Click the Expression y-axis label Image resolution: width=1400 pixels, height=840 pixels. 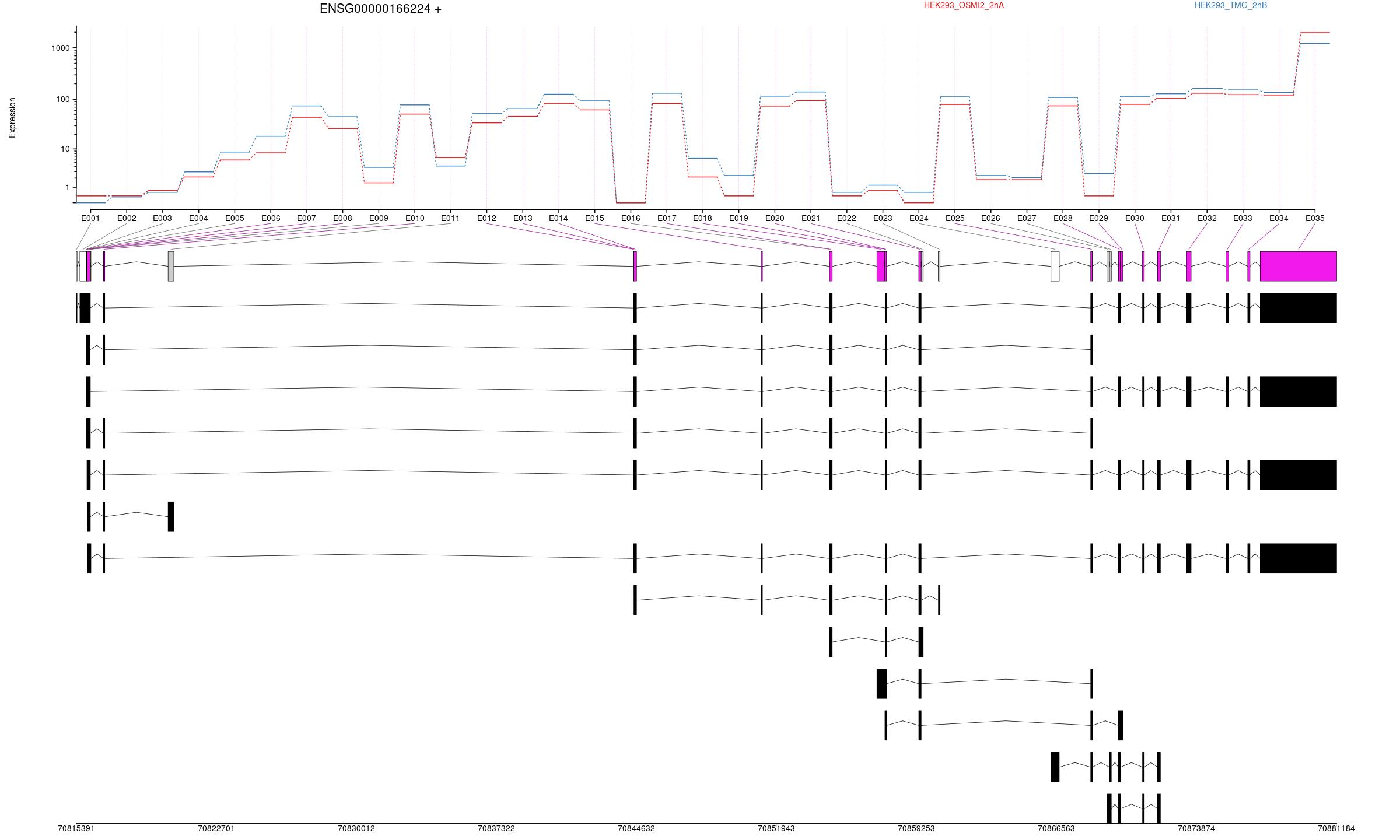(x=12, y=118)
